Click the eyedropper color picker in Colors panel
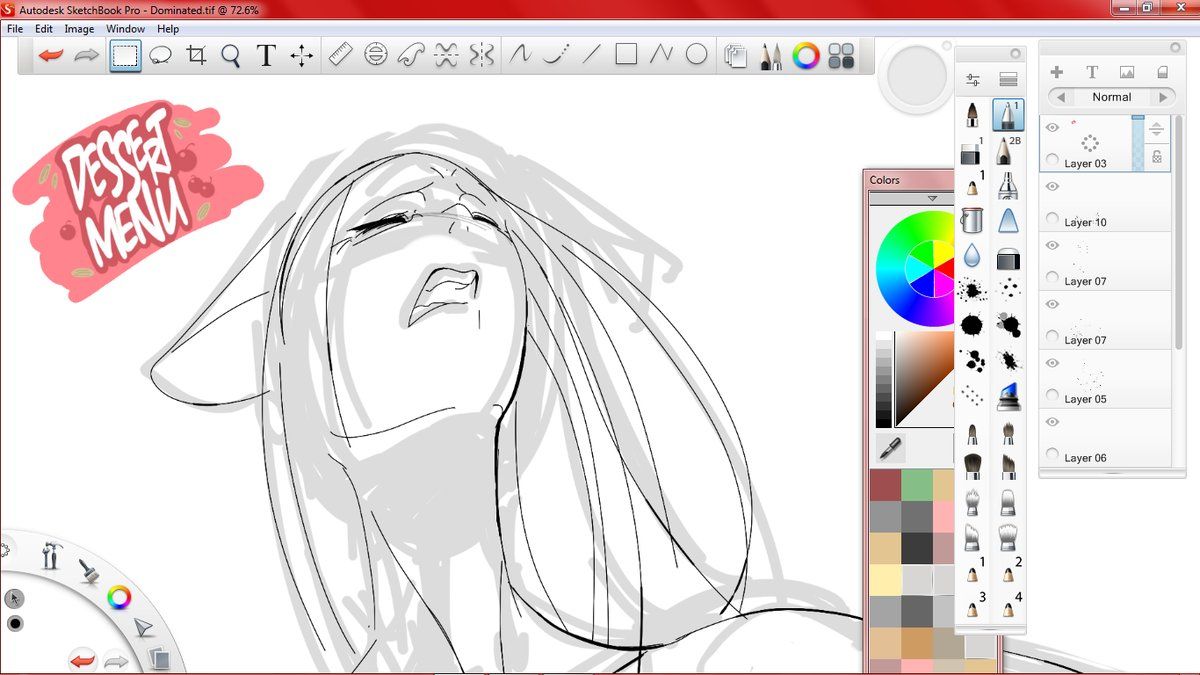 [x=889, y=446]
